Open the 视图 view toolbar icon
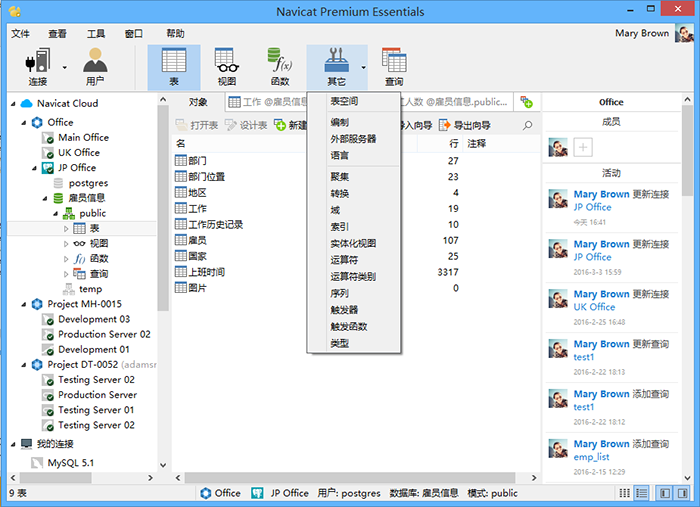700x507 pixels. tap(227, 67)
